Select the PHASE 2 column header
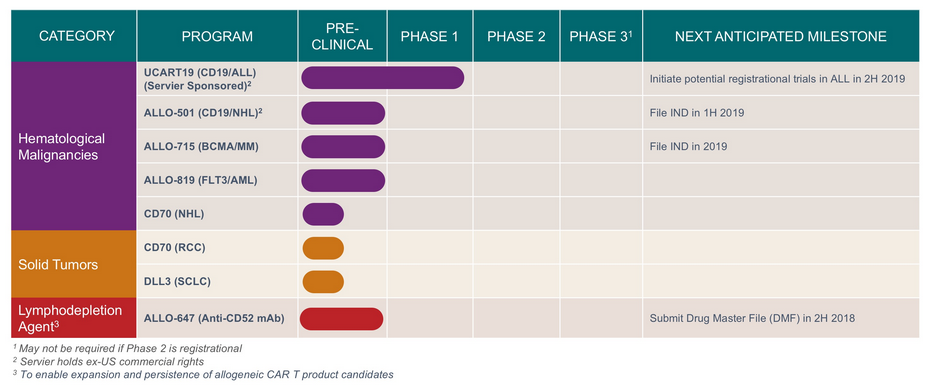Screen dimensions: 931x387 click(516, 36)
